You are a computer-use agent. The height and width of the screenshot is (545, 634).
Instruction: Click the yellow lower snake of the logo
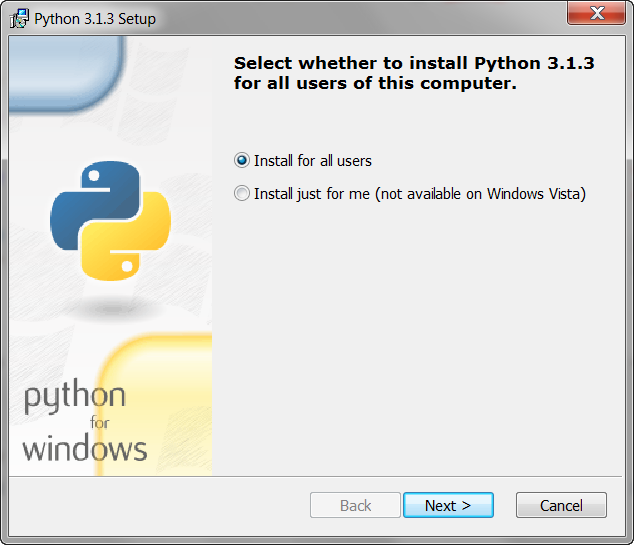(135, 243)
